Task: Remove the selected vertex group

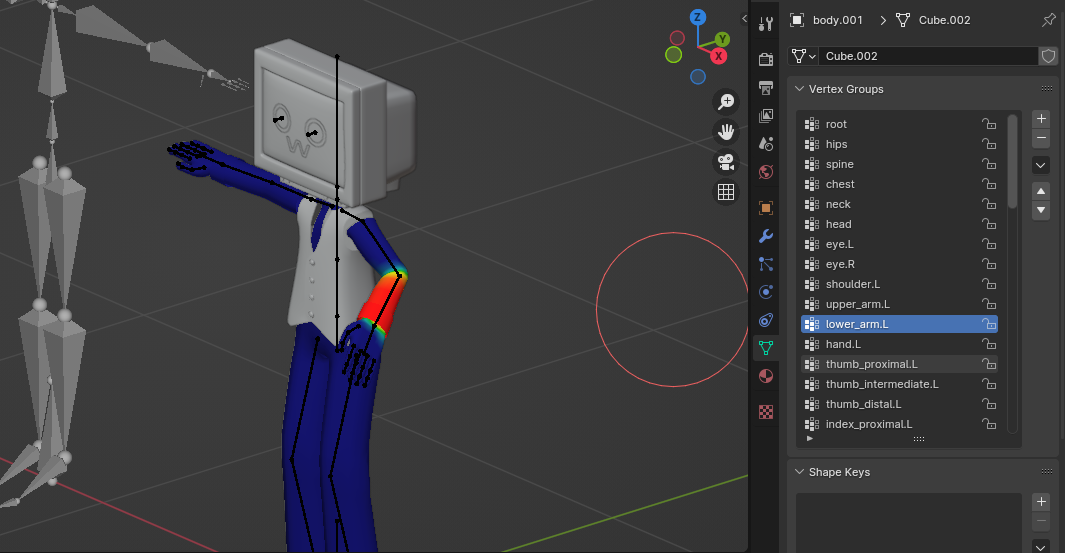Action: (1041, 139)
